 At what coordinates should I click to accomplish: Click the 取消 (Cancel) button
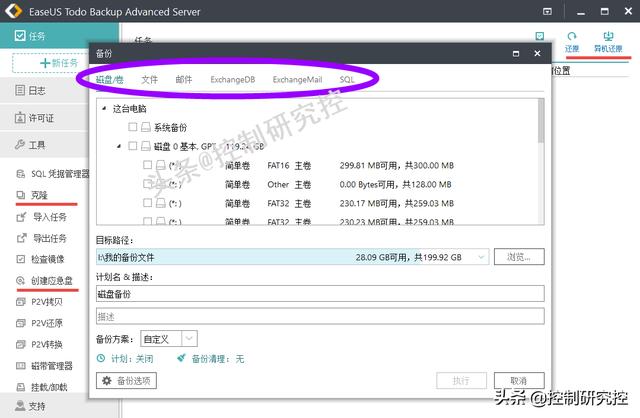click(x=519, y=381)
